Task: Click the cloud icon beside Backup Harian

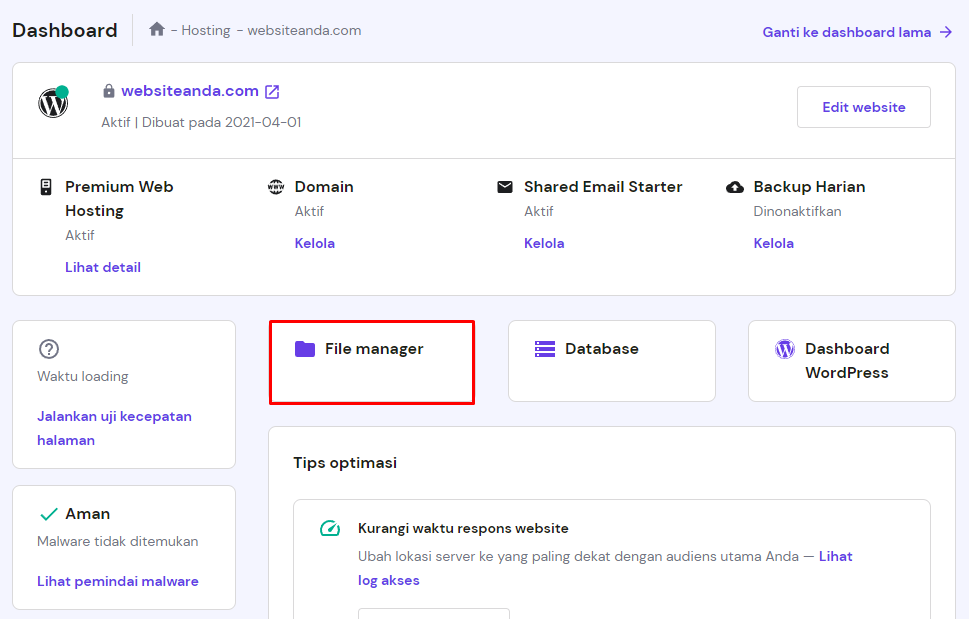Action: [735, 186]
